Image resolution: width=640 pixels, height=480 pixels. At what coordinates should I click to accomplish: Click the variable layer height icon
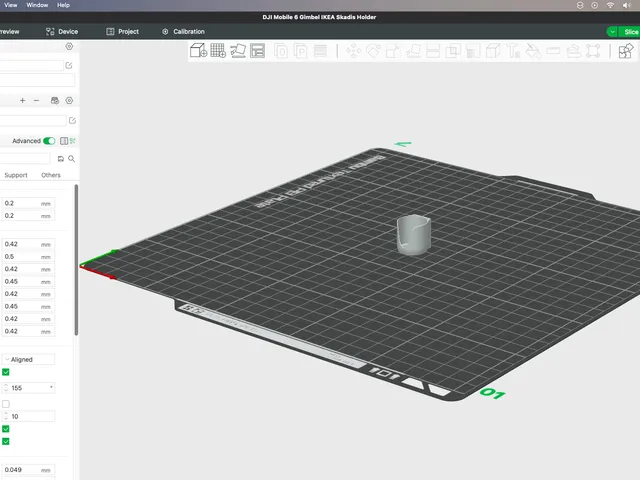(320, 51)
